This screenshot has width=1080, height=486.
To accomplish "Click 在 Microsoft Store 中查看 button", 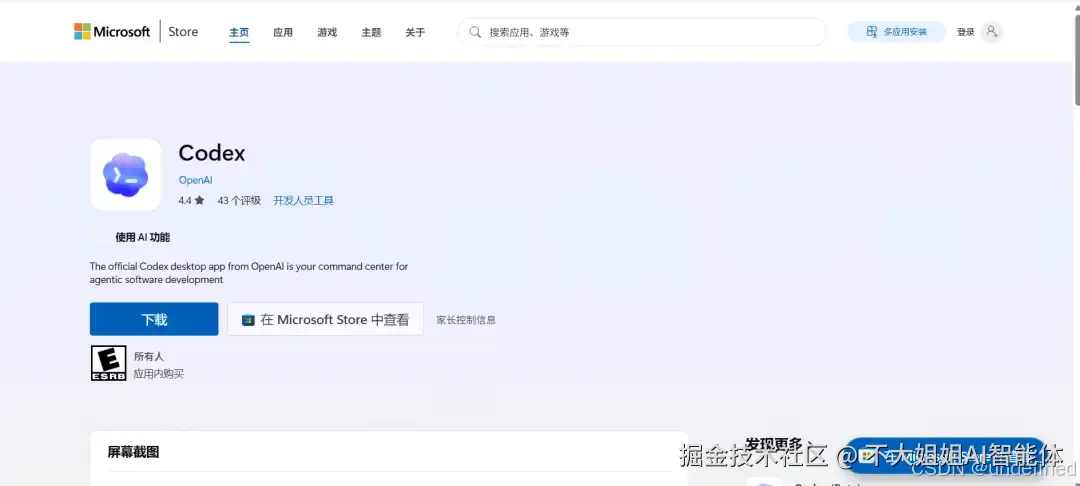I will pyautogui.click(x=325, y=319).
